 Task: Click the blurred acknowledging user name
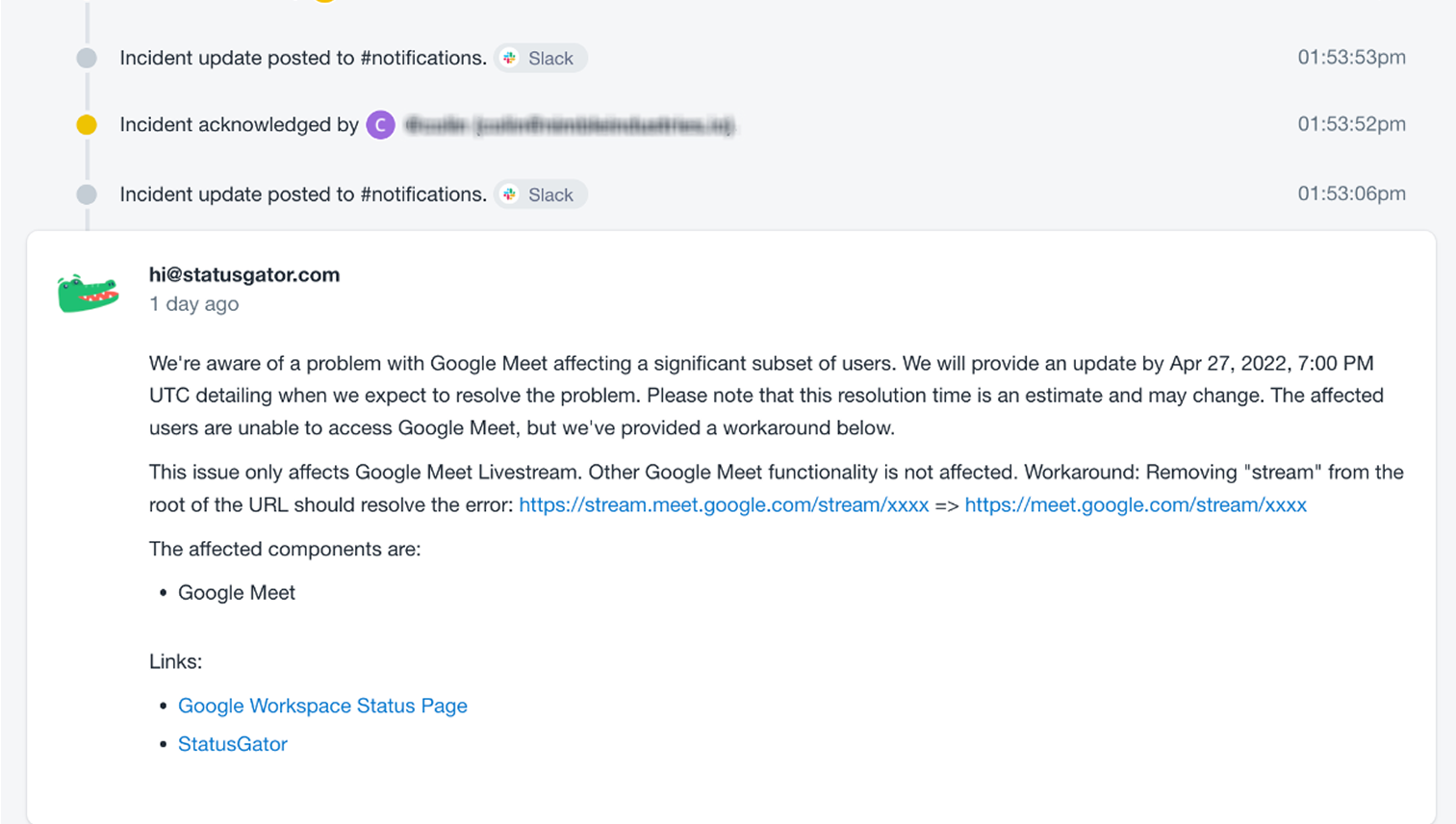coord(569,125)
